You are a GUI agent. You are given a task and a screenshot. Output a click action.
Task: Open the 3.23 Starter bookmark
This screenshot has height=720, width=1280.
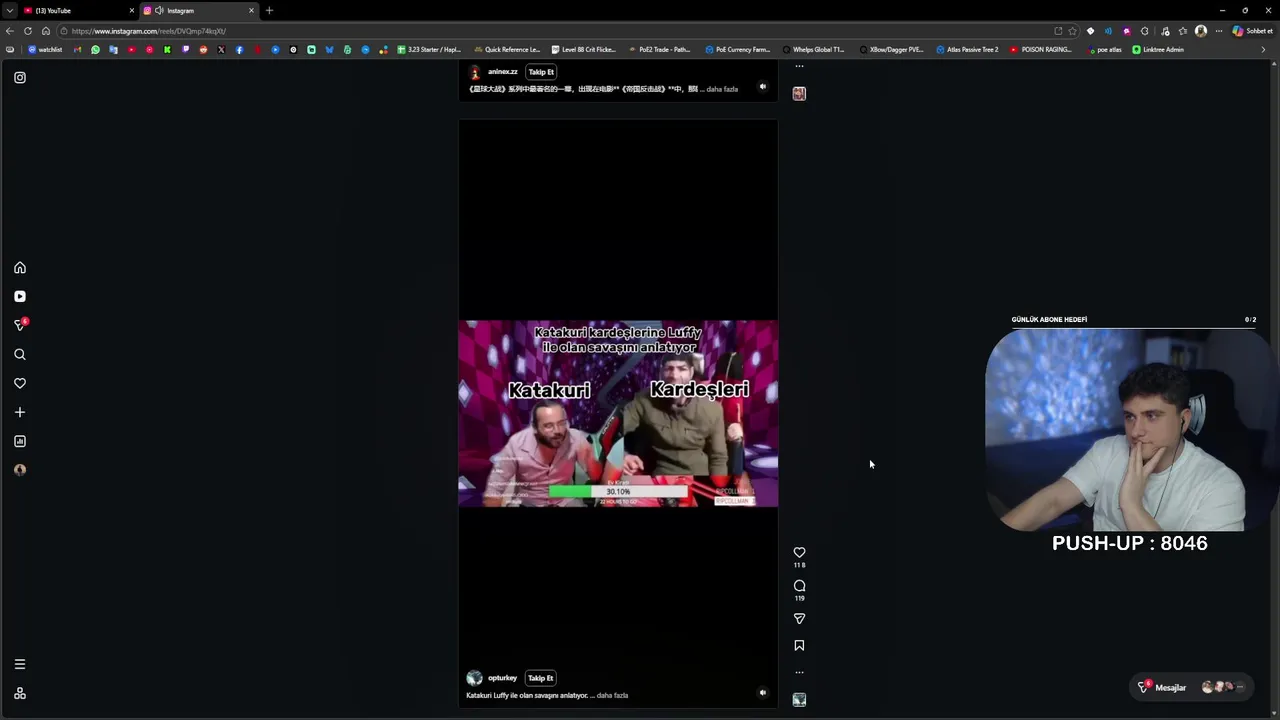click(x=429, y=50)
